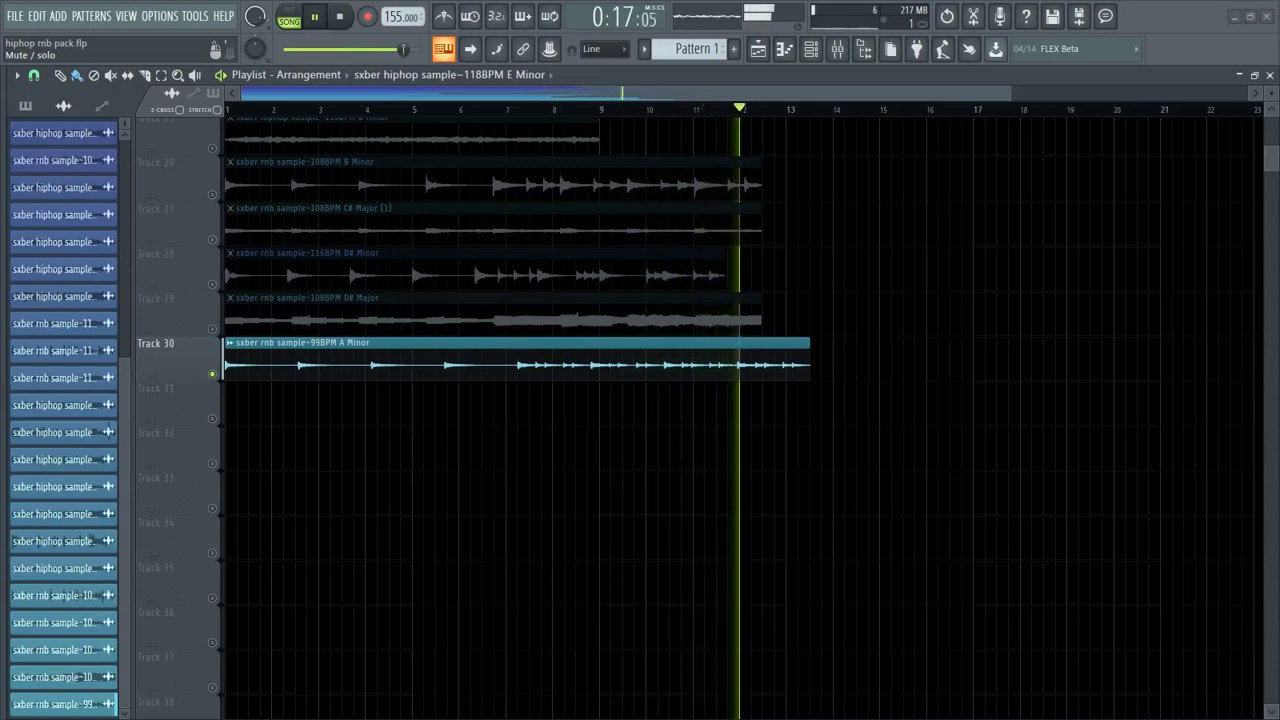
Task: Open the ADD menu
Action: 58,16
